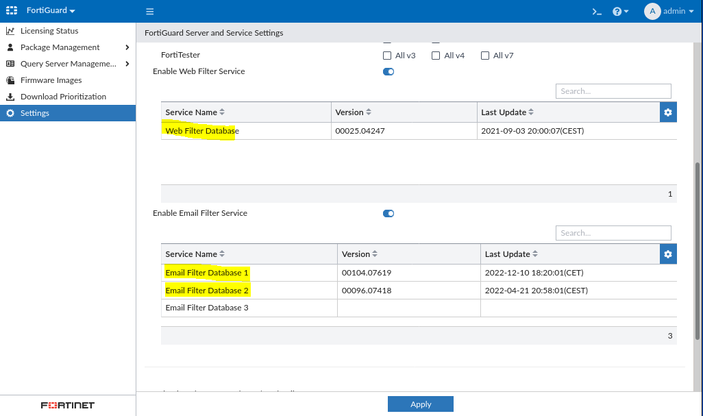Image resolution: width=703 pixels, height=416 pixels.
Task: Open the CLI console icon
Action: tap(596, 11)
